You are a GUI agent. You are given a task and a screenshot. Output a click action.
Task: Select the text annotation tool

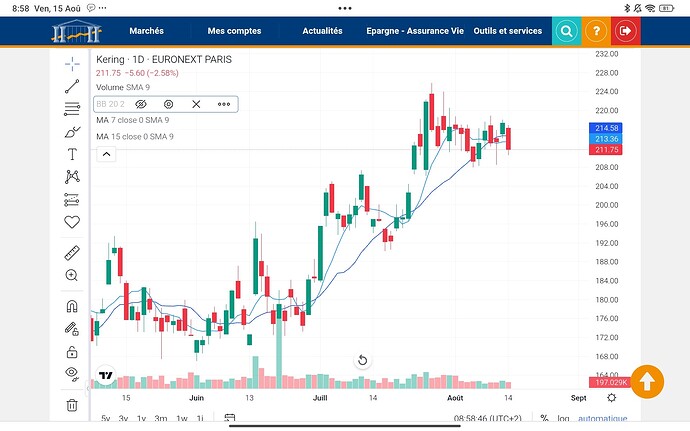(x=72, y=154)
